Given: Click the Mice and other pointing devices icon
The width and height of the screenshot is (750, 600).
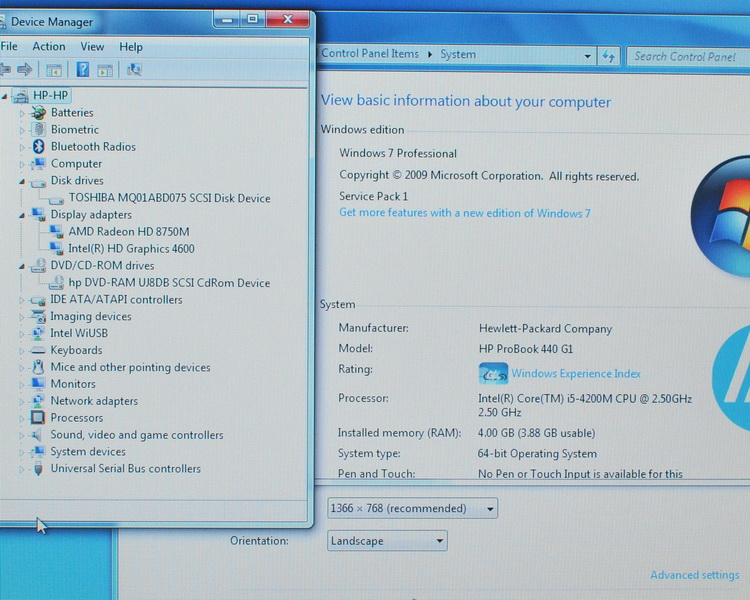Looking at the screenshot, I should [38, 367].
